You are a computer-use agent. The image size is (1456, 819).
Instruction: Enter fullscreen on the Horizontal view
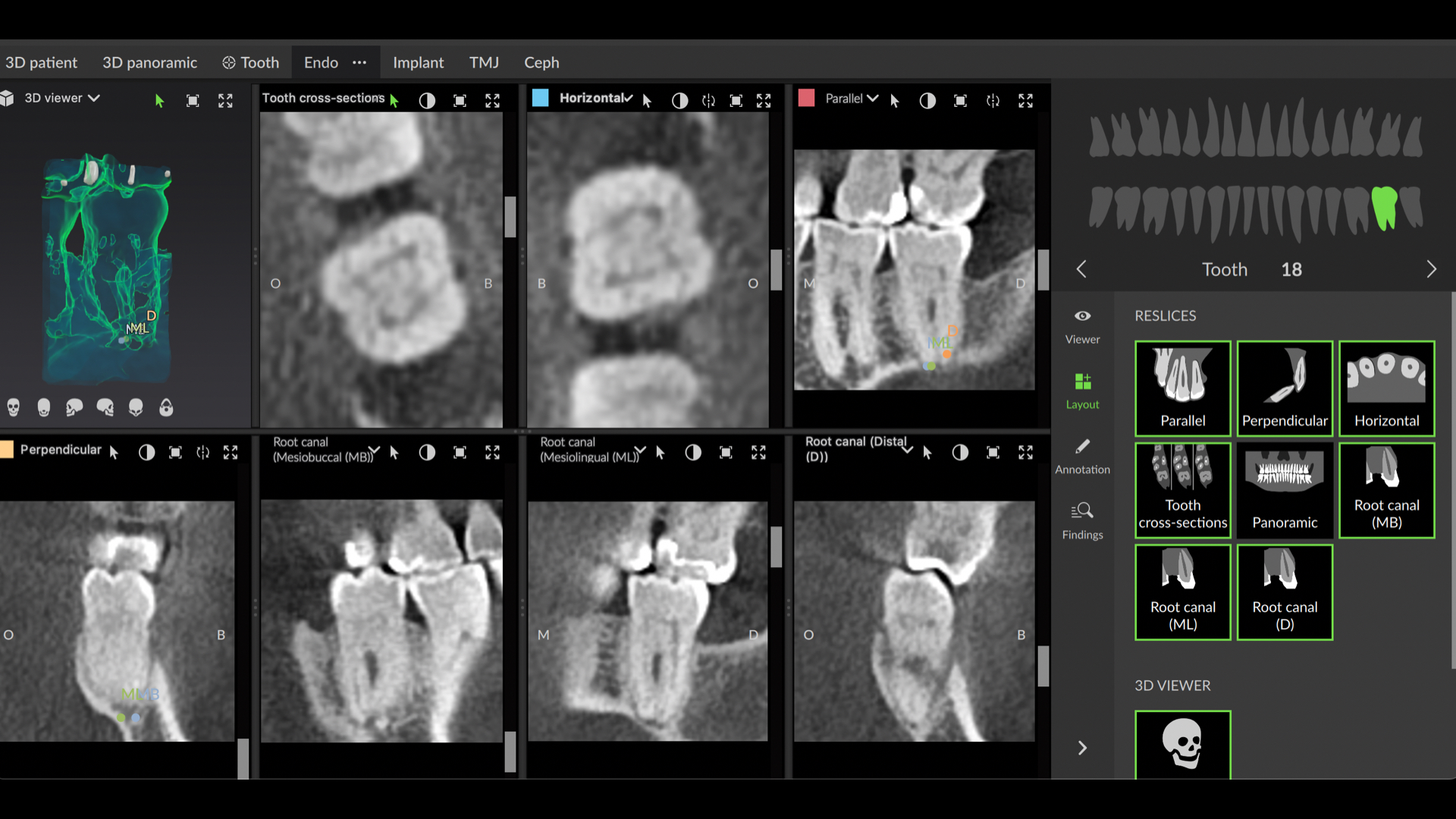[764, 100]
